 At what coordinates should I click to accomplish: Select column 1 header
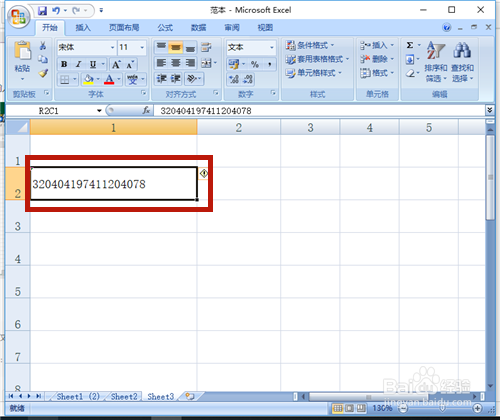pos(114,127)
